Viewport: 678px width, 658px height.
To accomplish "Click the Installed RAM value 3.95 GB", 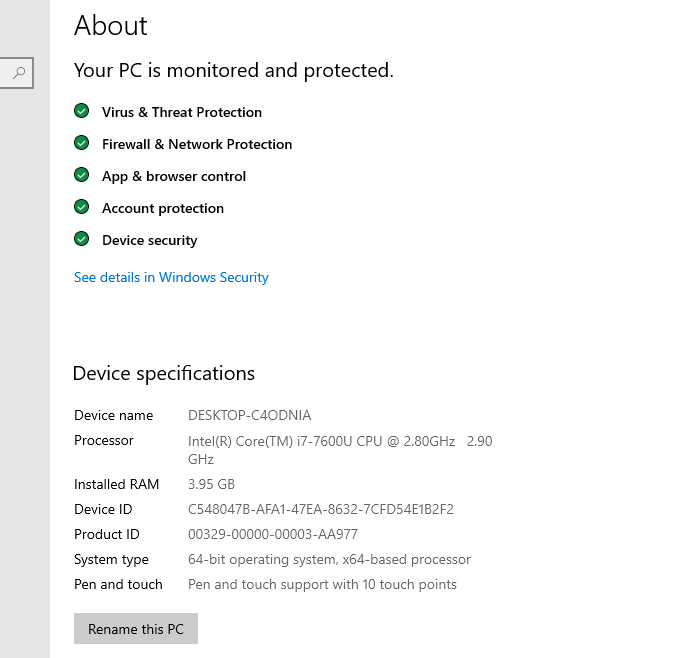I will click(x=211, y=484).
